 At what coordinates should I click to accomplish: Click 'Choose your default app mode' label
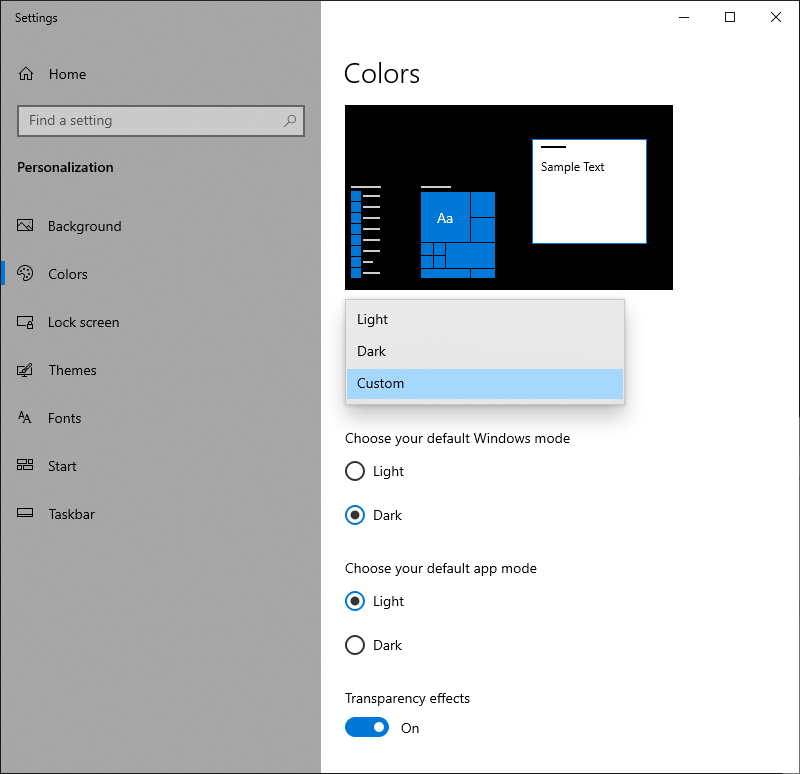(x=441, y=569)
